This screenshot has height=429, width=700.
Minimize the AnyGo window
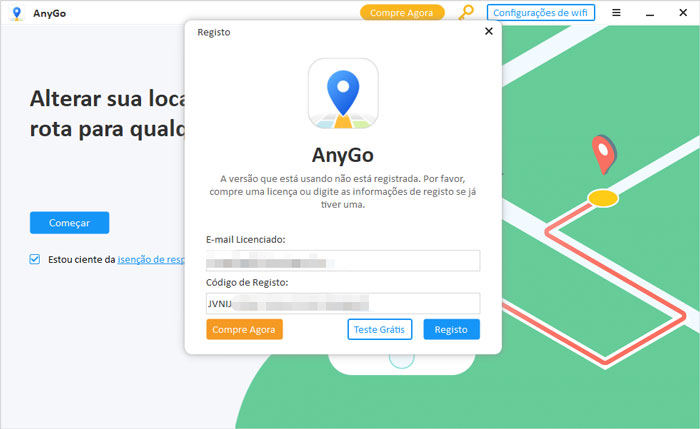tap(650, 13)
